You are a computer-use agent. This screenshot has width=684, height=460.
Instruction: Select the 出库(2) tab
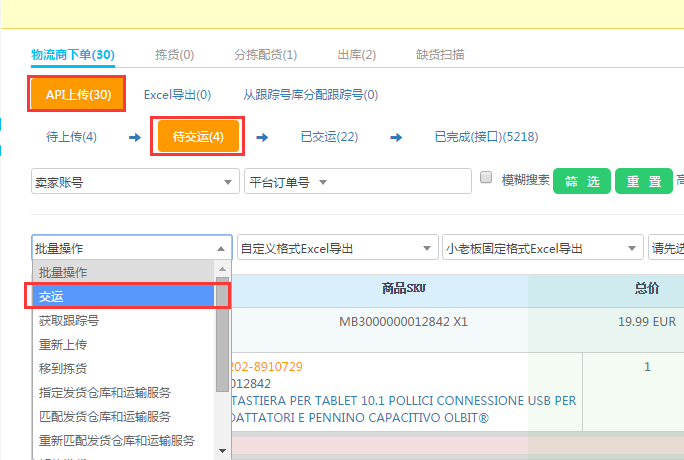(x=356, y=54)
